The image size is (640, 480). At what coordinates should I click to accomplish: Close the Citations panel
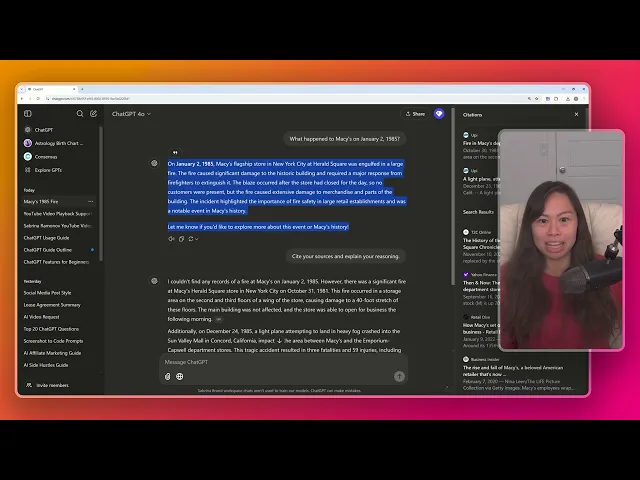pos(576,114)
